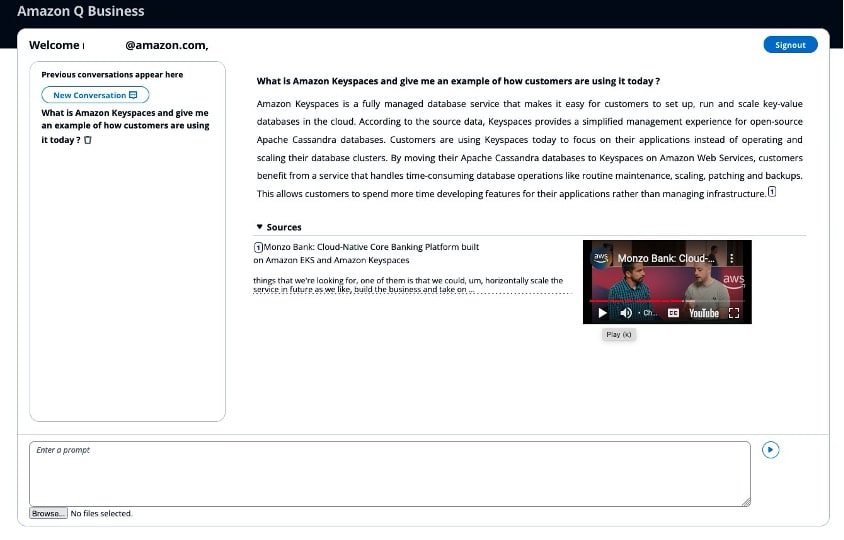
Task: Open the video's three-dot options menu
Action: (x=732, y=258)
